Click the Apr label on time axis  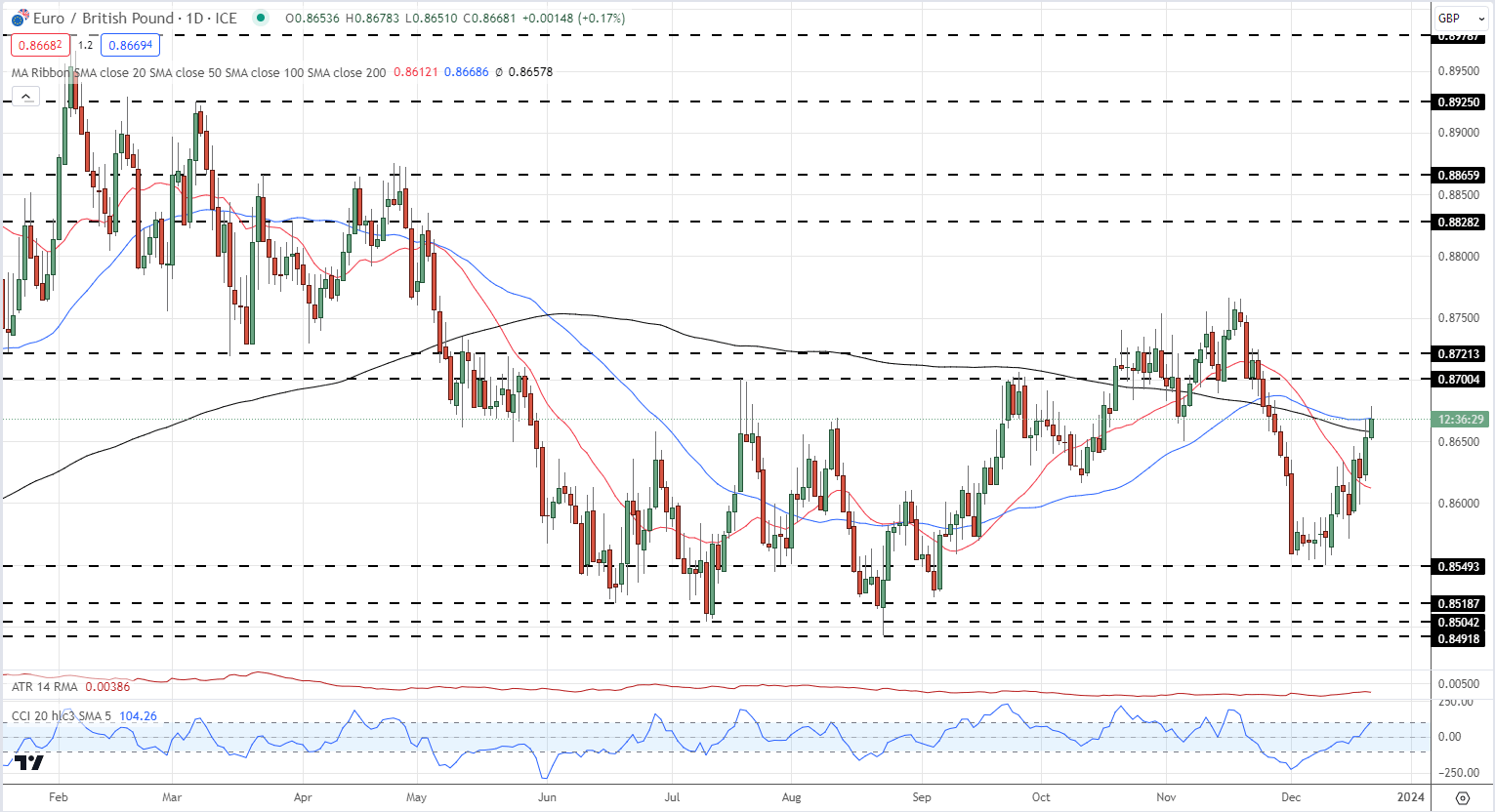[303, 797]
